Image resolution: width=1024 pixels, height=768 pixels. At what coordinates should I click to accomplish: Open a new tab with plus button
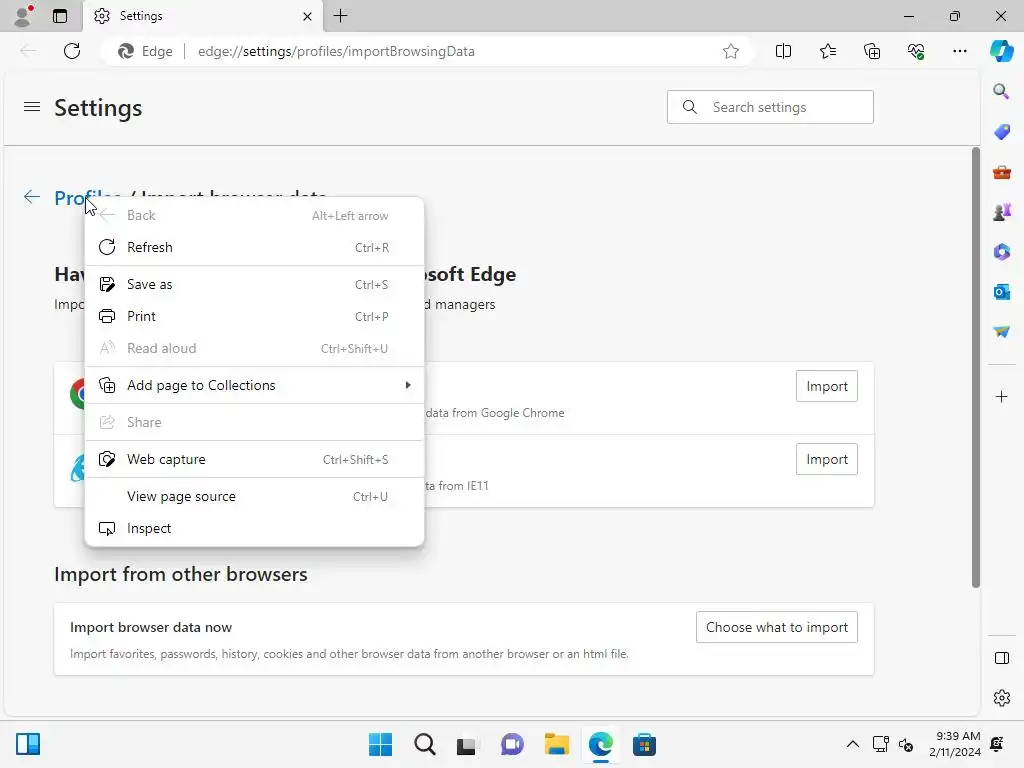coord(340,16)
